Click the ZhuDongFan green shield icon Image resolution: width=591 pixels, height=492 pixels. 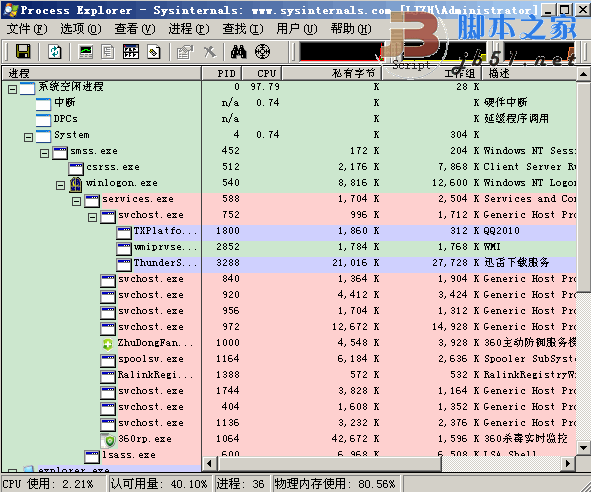pyautogui.click(x=108, y=344)
